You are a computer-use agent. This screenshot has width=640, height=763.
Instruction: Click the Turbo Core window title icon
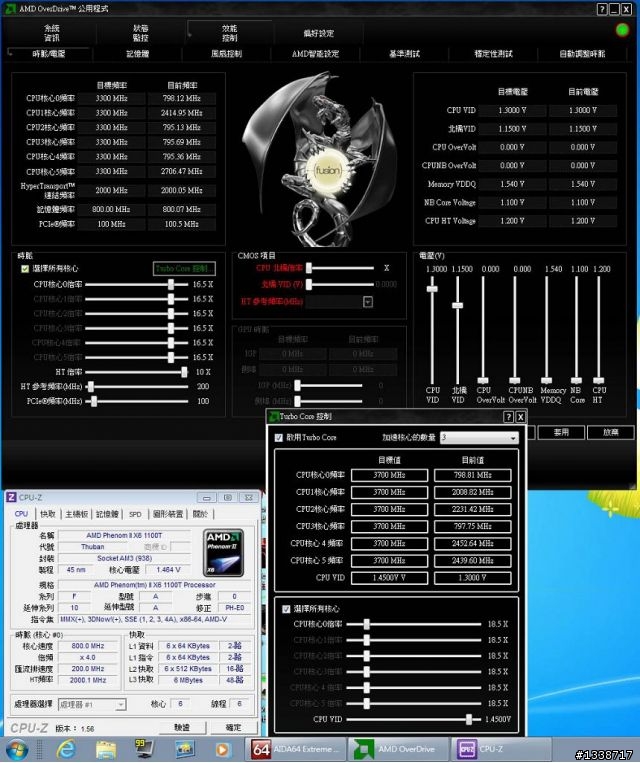point(274,417)
